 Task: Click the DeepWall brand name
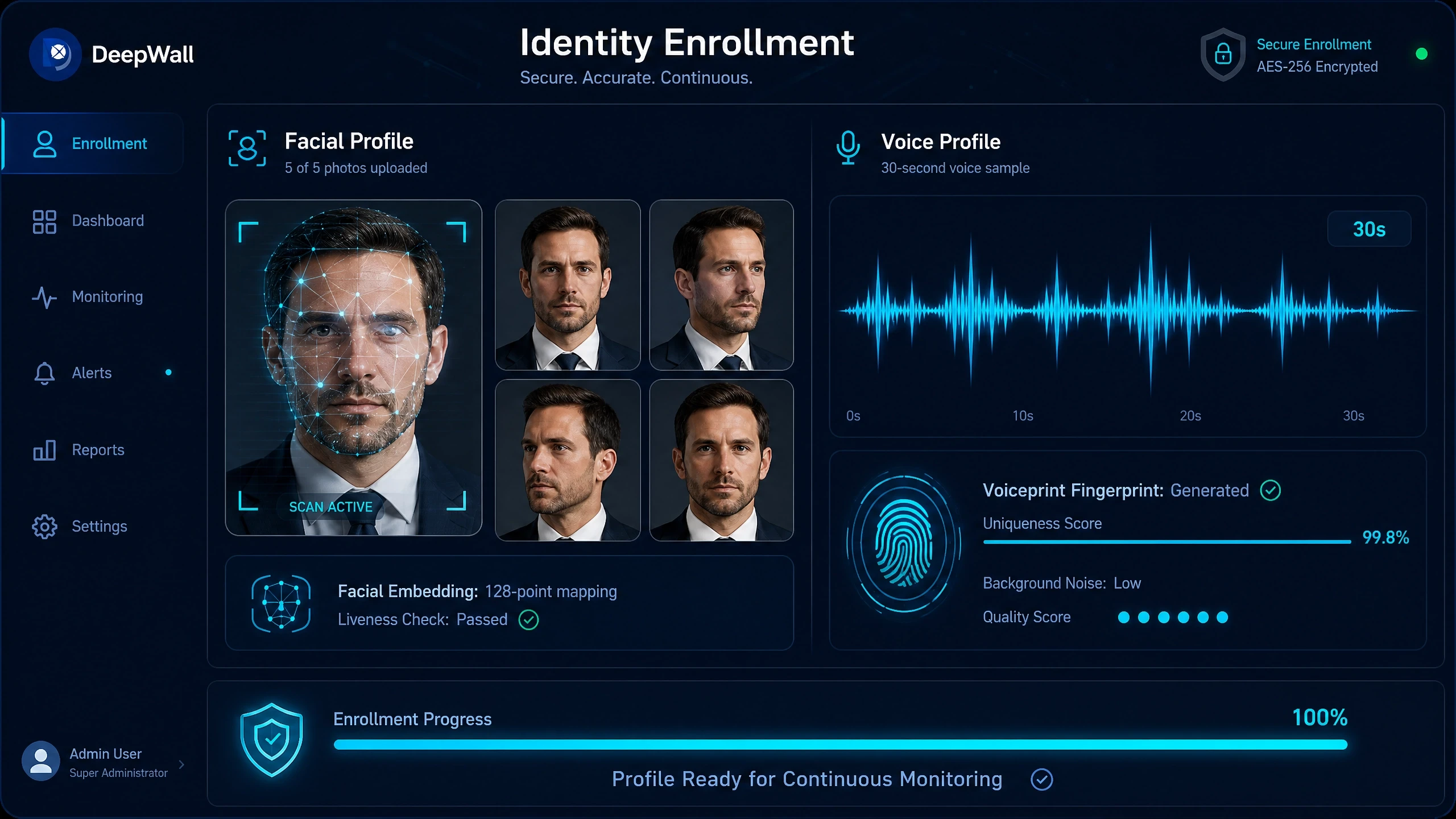click(x=143, y=55)
